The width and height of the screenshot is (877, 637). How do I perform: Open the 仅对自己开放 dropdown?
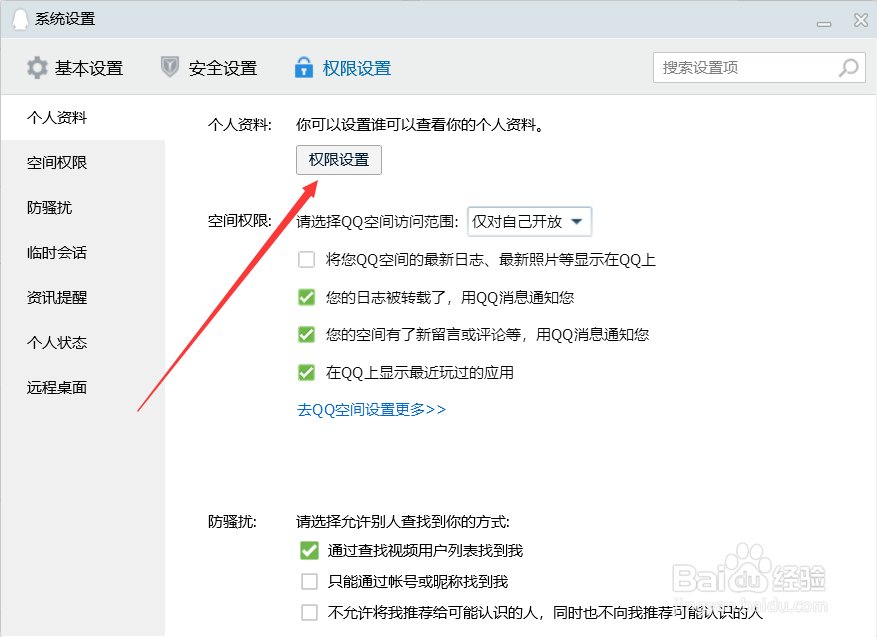click(527, 221)
